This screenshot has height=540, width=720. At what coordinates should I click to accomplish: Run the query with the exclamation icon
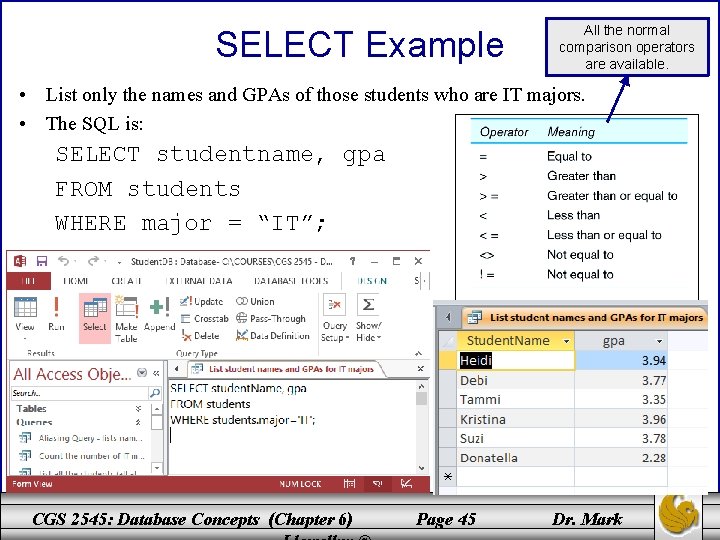56,315
